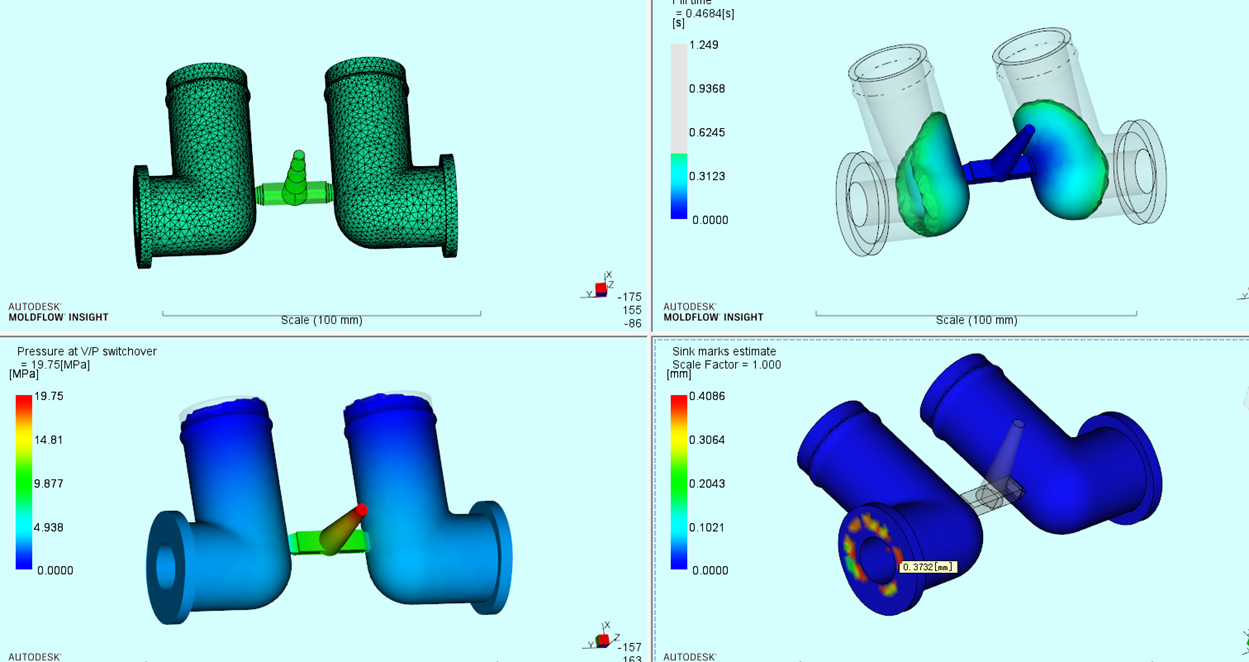Viewport: 1249px width, 662px height.
Task: Click the 0.3123 legend value
Action: click(x=707, y=176)
